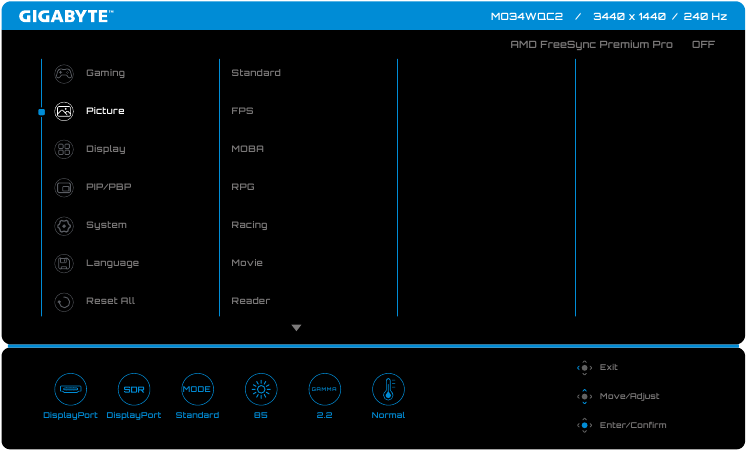Viewport: 748px width, 452px height.
Task: Toggle AMD FreeSync Premium Pro OFF status
Action: click(703, 45)
